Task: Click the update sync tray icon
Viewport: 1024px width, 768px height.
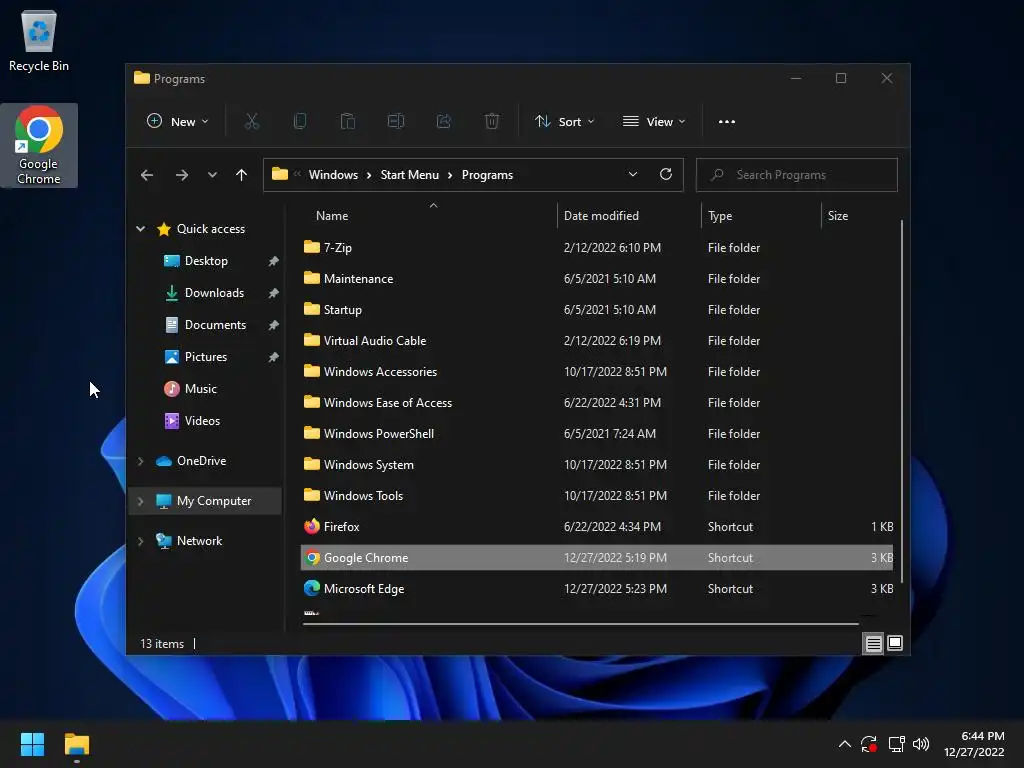Action: (x=869, y=744)
